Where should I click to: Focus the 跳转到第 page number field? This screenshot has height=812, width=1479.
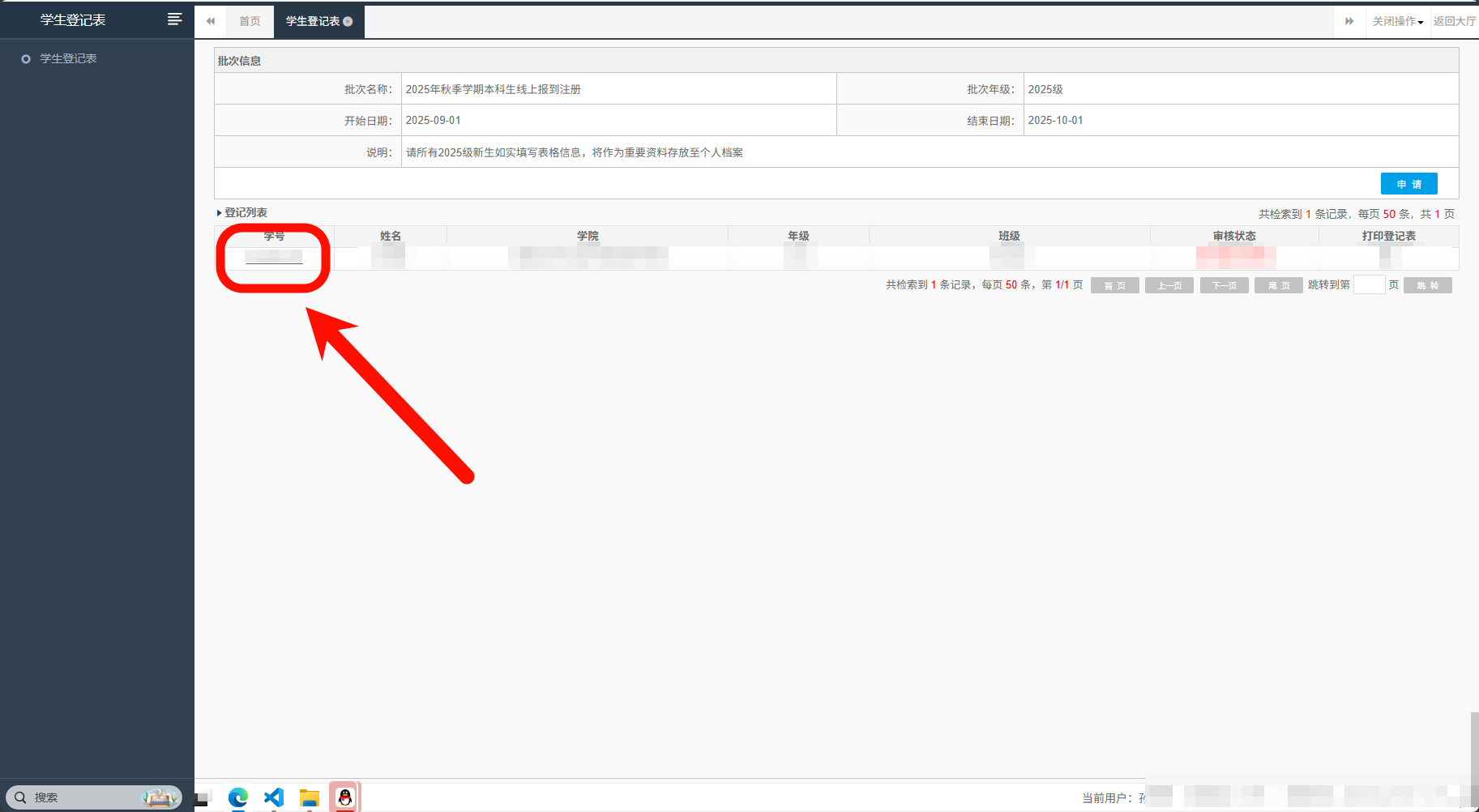[1369, 285]
